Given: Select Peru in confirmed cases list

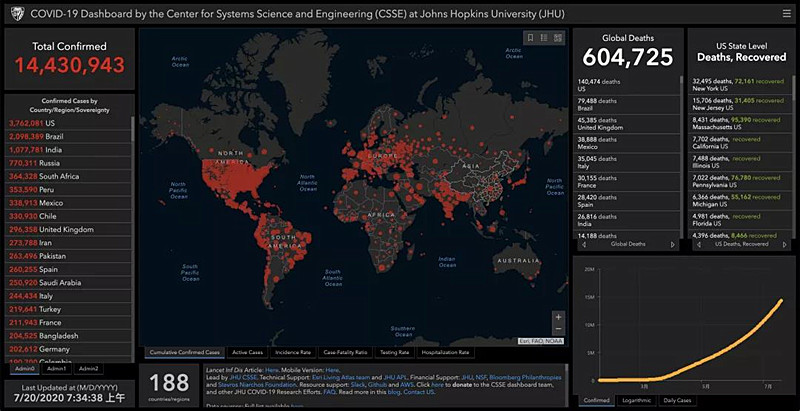Looking at the screenshot, I should click(69, 190).
